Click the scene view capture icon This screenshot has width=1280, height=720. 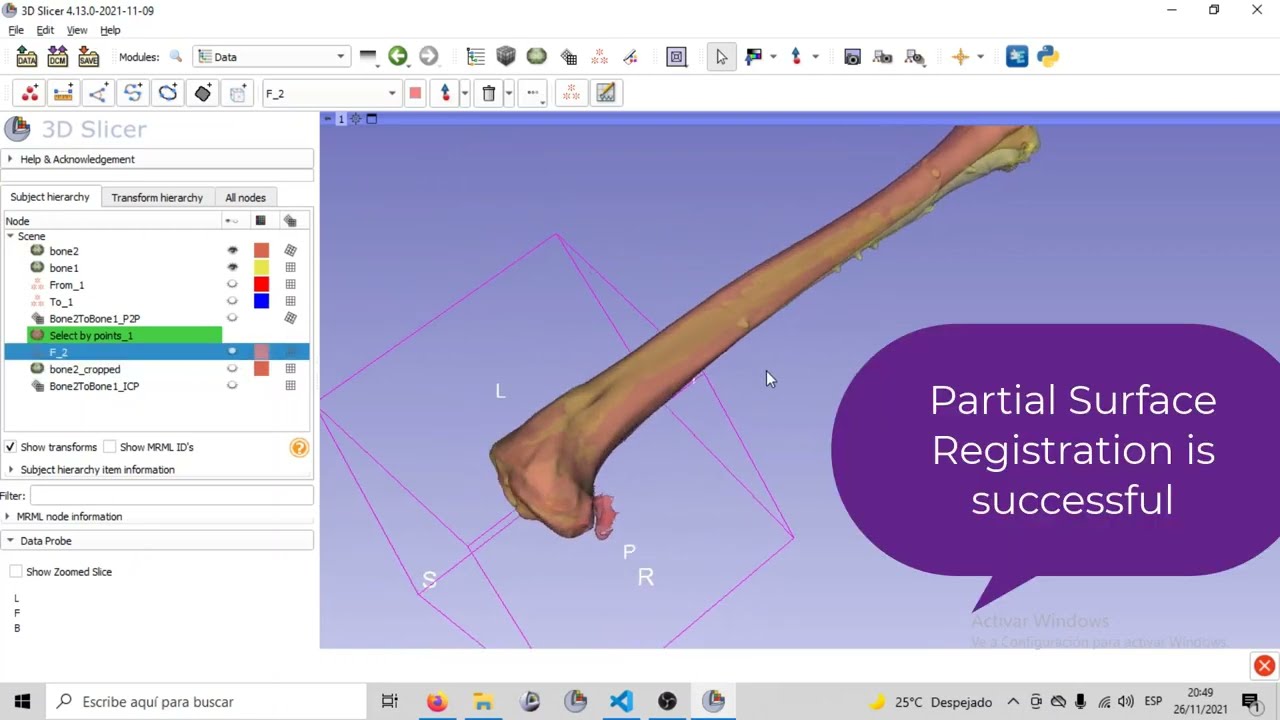(883, 57)
